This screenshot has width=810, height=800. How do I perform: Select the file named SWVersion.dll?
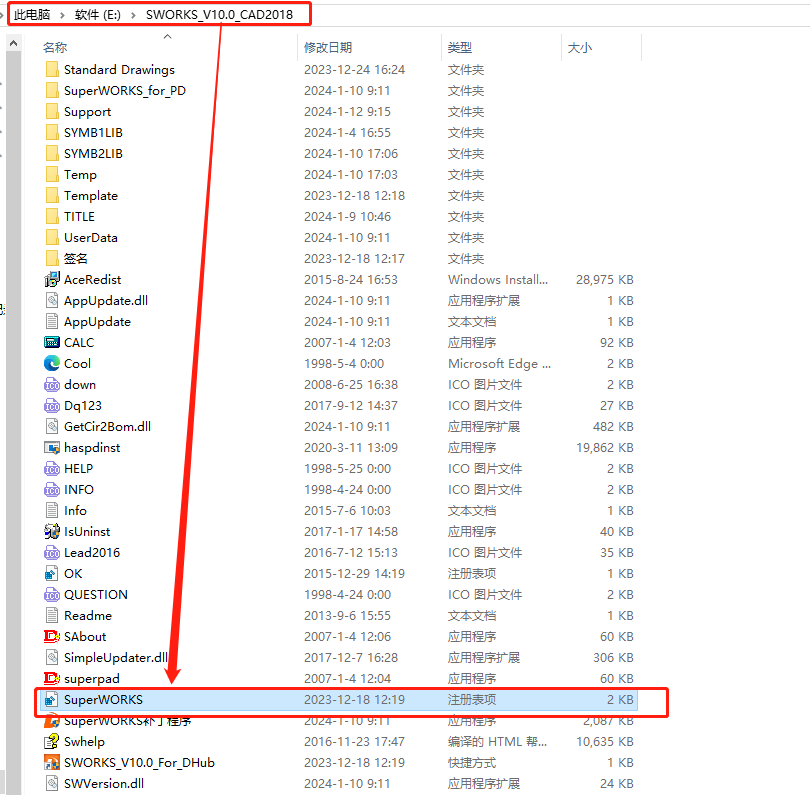coord(104,783)
